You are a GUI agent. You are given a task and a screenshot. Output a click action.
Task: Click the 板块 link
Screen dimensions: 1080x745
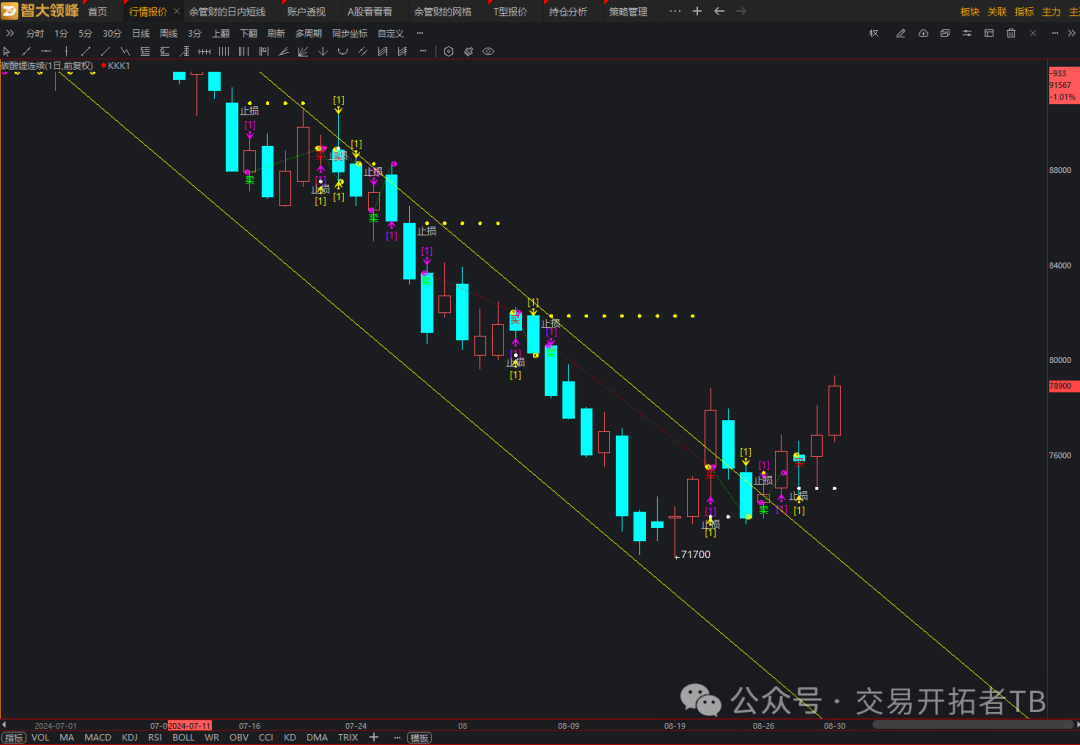(970, 12)
